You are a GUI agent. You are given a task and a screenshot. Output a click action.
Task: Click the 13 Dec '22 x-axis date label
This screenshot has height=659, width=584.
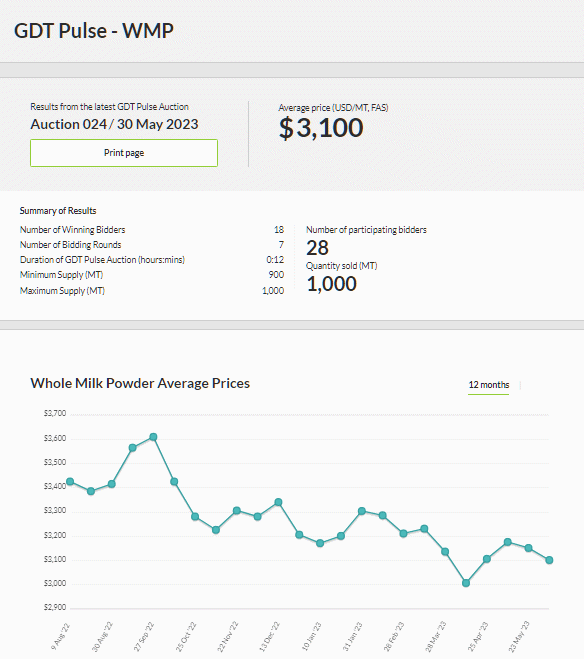(269, 637)
